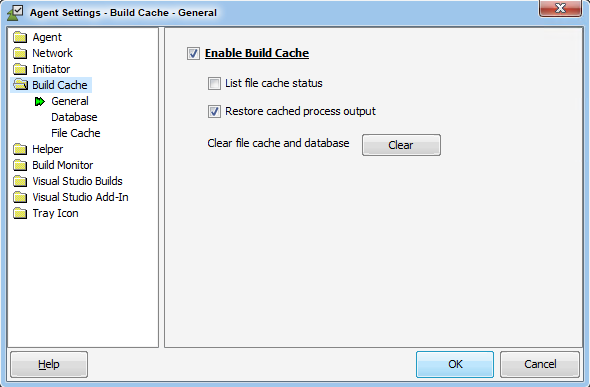590x387 pixels.
Task: Uncheck Restore cached process output
Action: (x=214, y=111)
